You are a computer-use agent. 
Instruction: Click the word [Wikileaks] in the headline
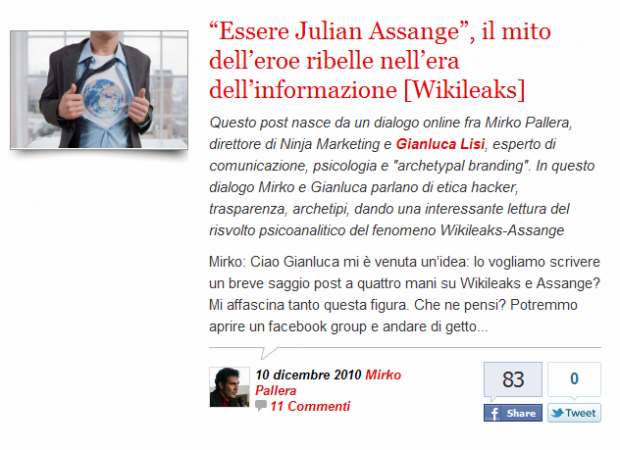pyautogui.click(x=465, y=90)
